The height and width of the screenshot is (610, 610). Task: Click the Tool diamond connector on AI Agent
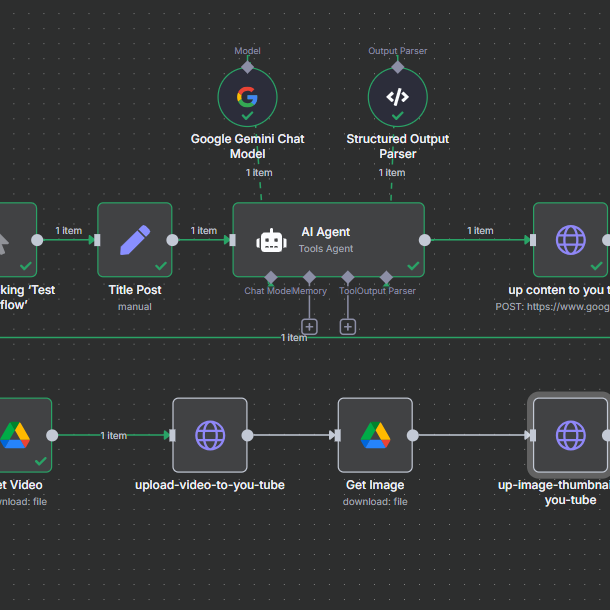[348, 277]
